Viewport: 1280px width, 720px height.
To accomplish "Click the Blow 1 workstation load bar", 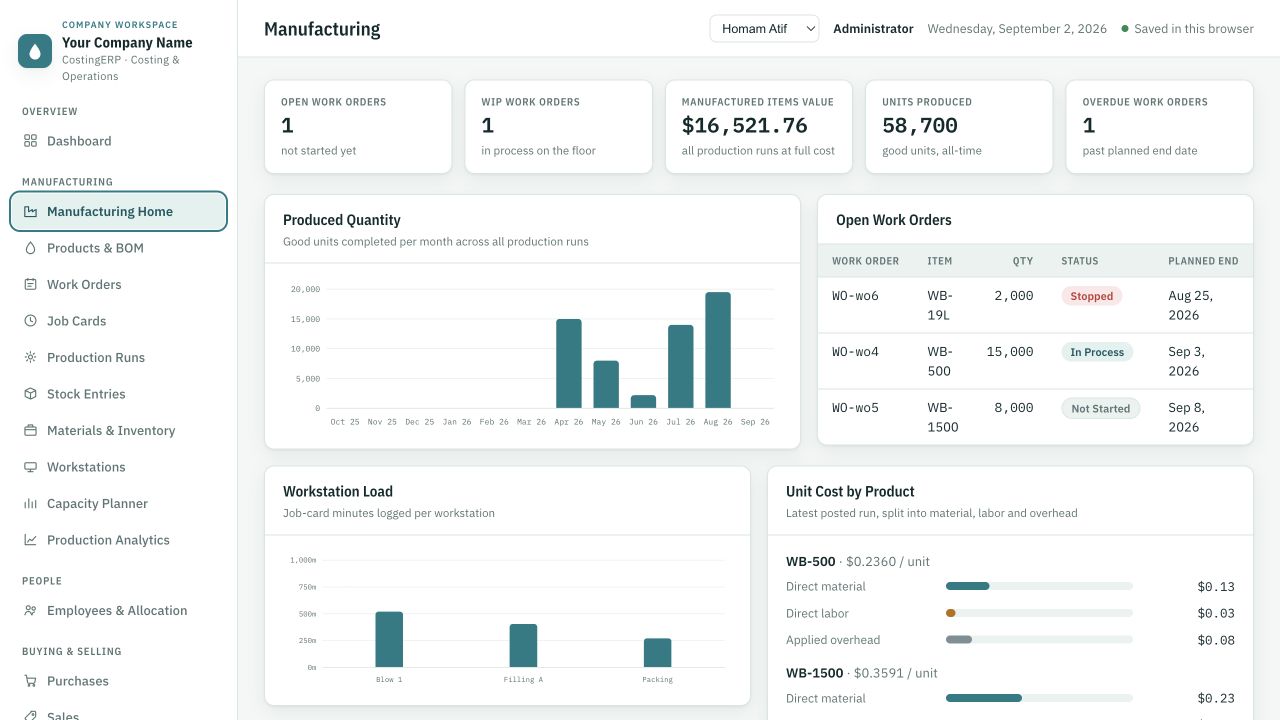I will 389,639.
